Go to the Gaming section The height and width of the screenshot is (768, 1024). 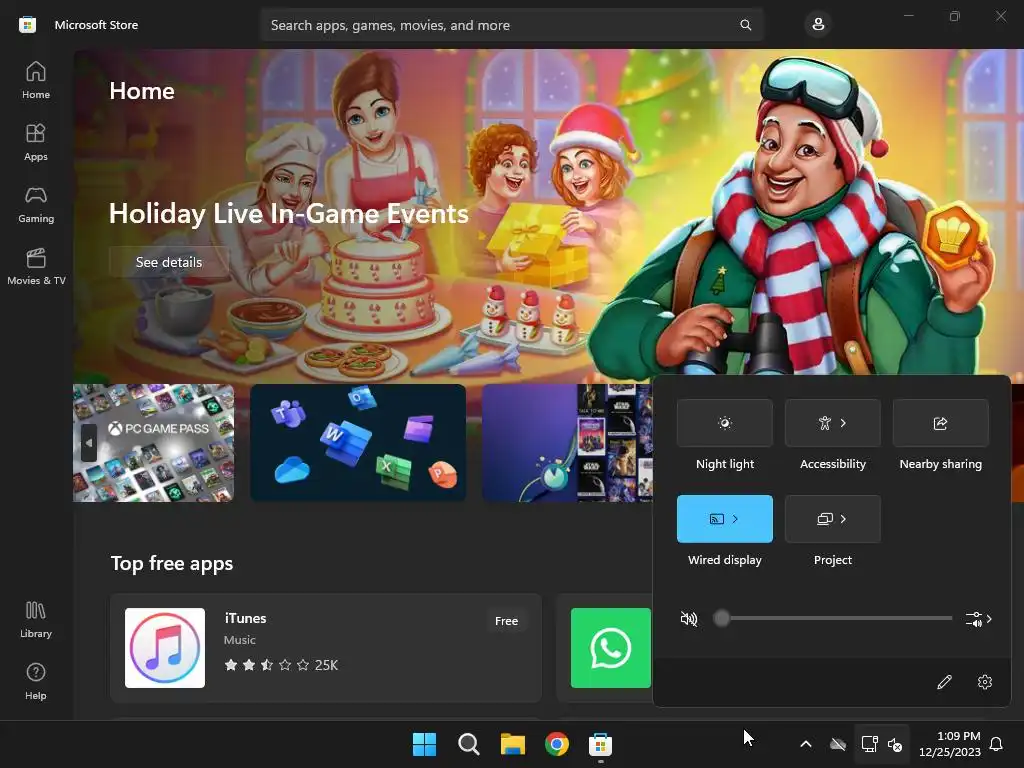pyautogui.click(x=36, y=204)
